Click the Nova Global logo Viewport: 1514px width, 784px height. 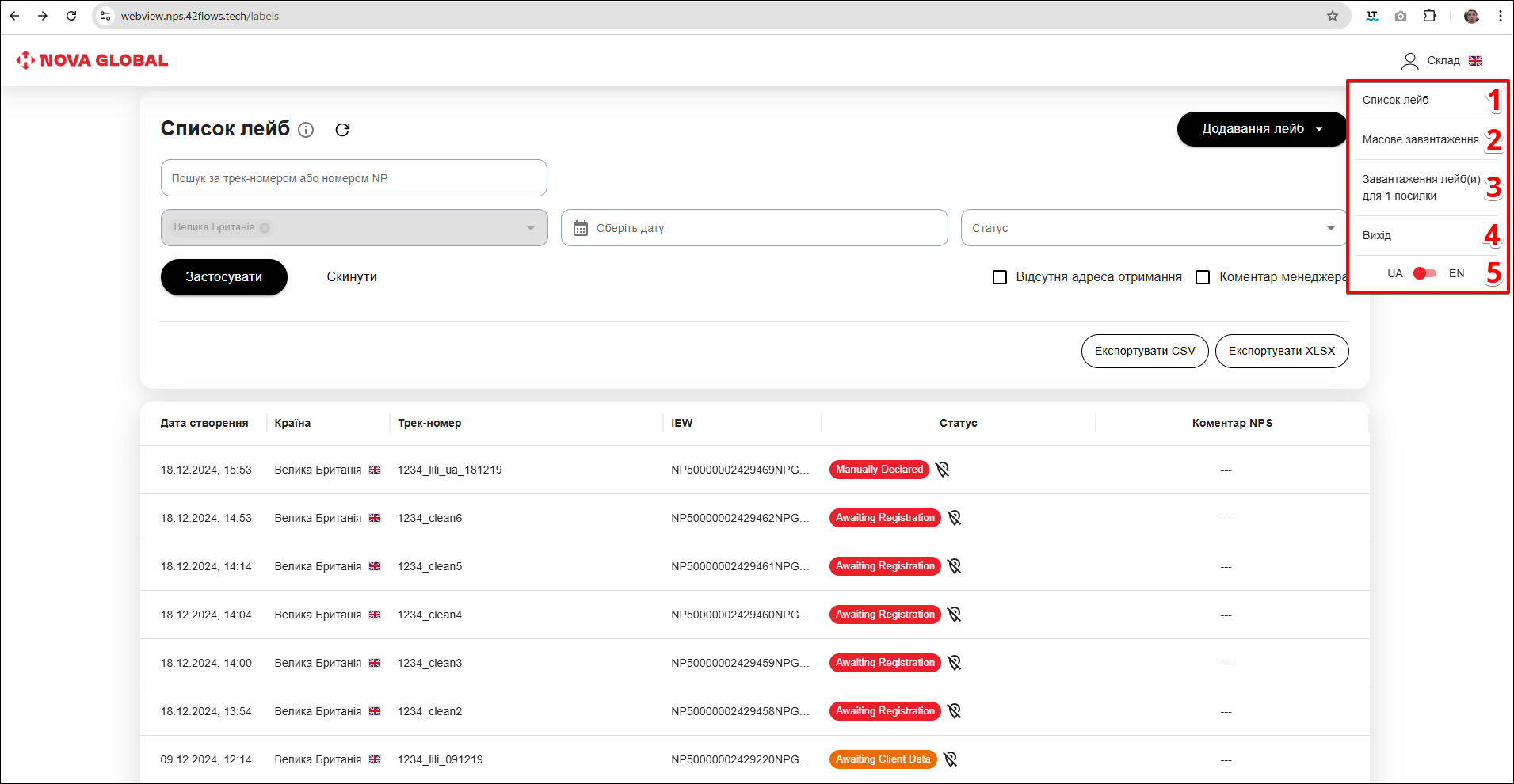click(x=92, y=60)
